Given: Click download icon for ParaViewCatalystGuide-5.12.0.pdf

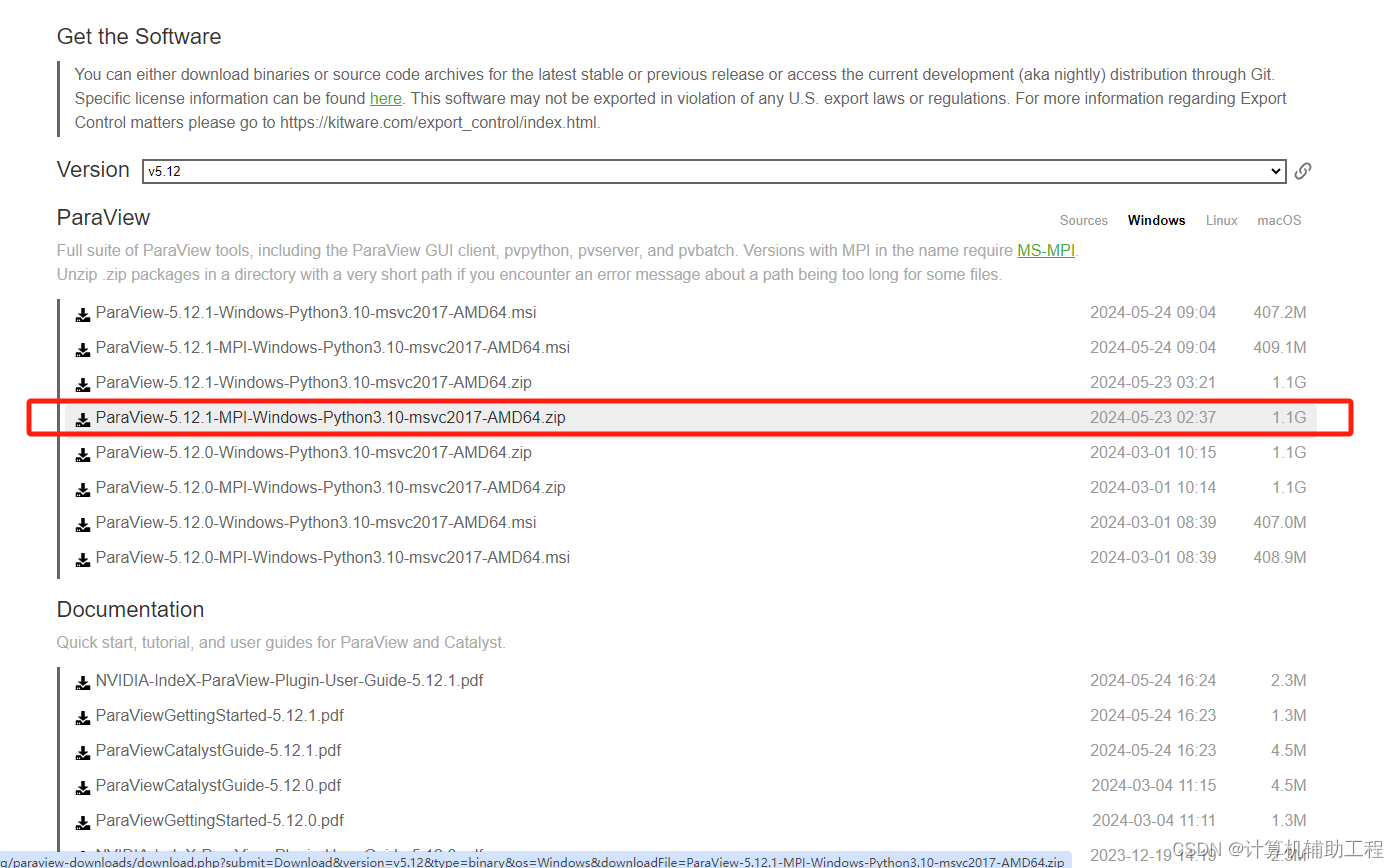Looking at the screenshot, I should [x=83, y=788].
